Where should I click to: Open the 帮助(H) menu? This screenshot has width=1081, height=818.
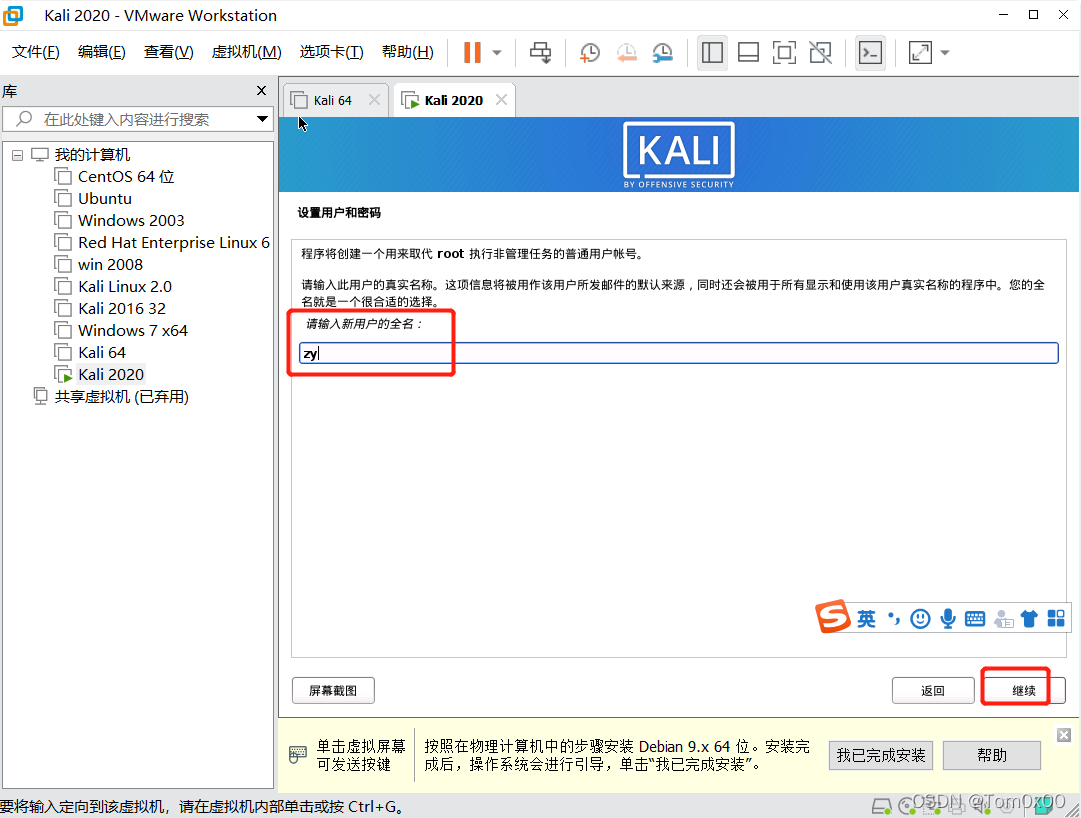[407, 52]
